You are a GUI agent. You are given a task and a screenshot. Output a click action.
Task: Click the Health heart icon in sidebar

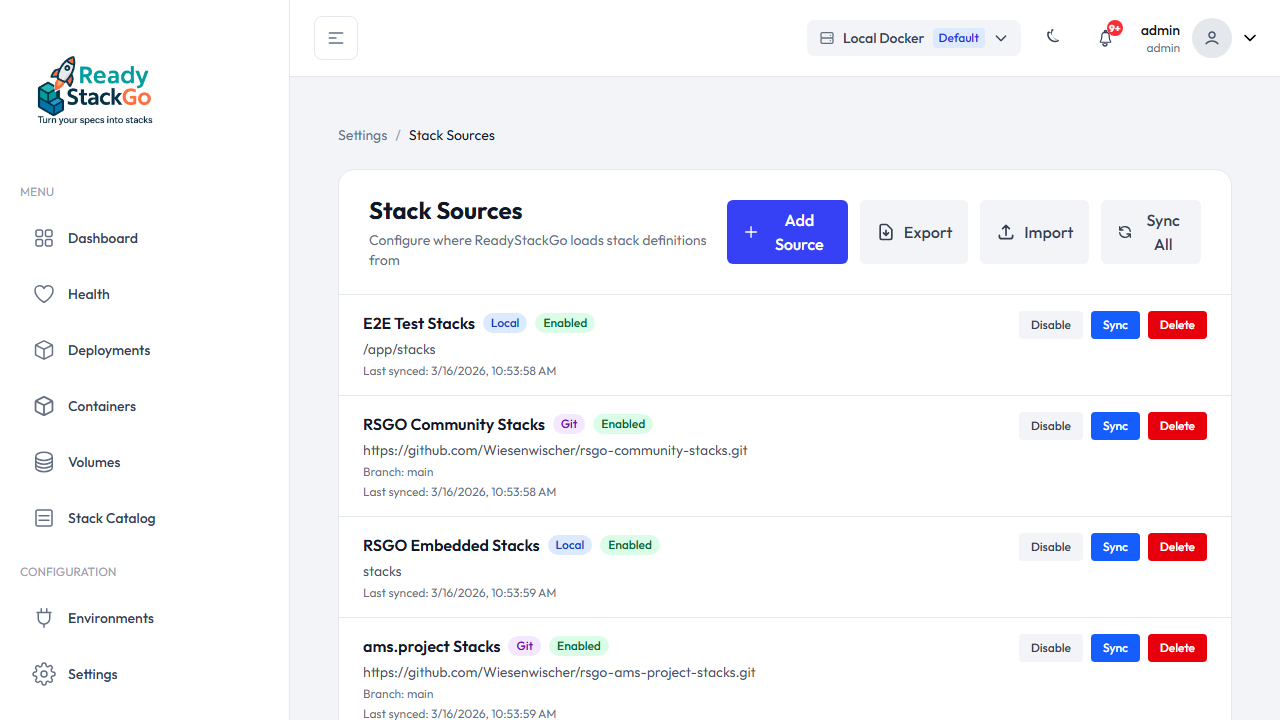(x=44, y=294)
